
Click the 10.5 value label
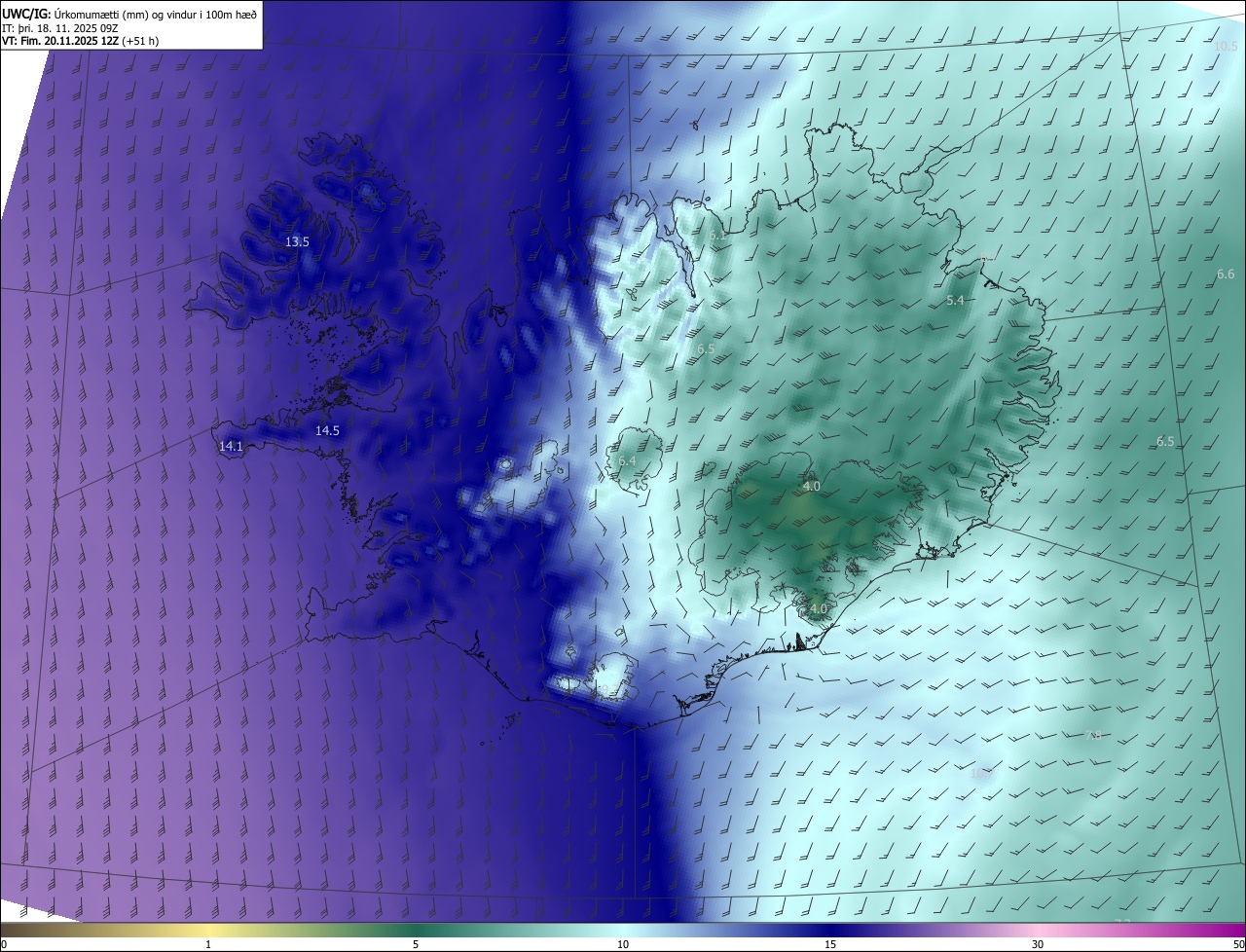(x=1226, y=47)
